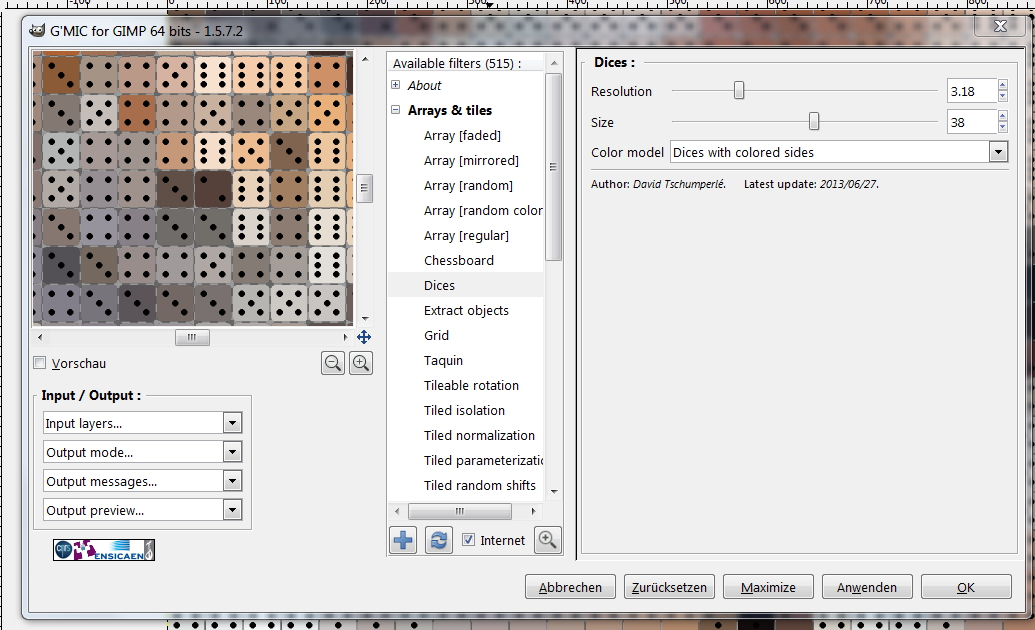Image resolution: width=1035 pixels, height=630 pixels.
Task: Open the Output mode dropdown
Action: (x=232, y=452)
